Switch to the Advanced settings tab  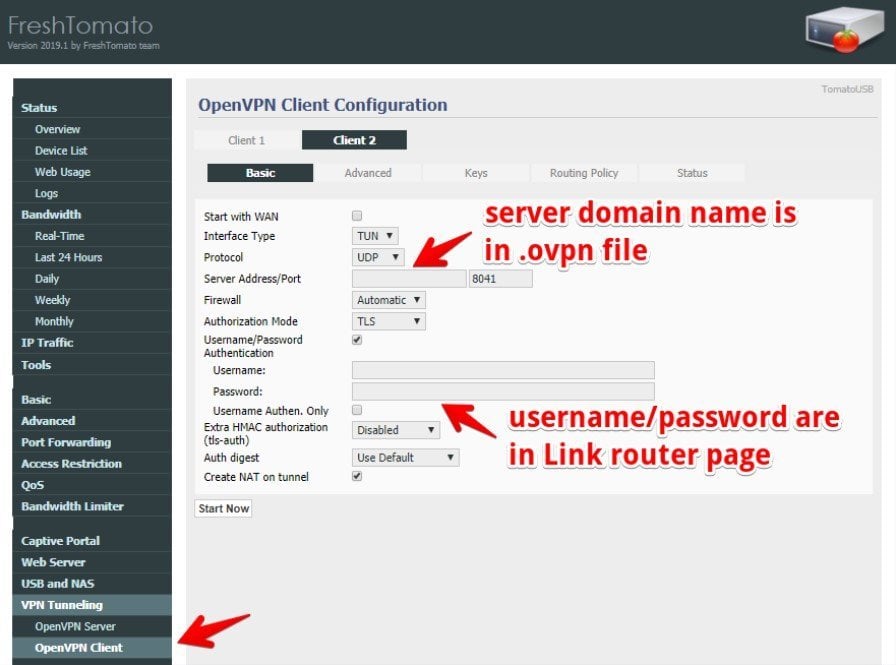pos(368,173)
